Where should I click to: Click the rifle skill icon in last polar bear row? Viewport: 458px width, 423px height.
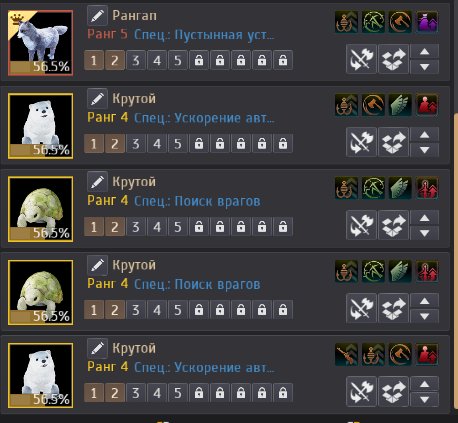(x=346, y=354)
